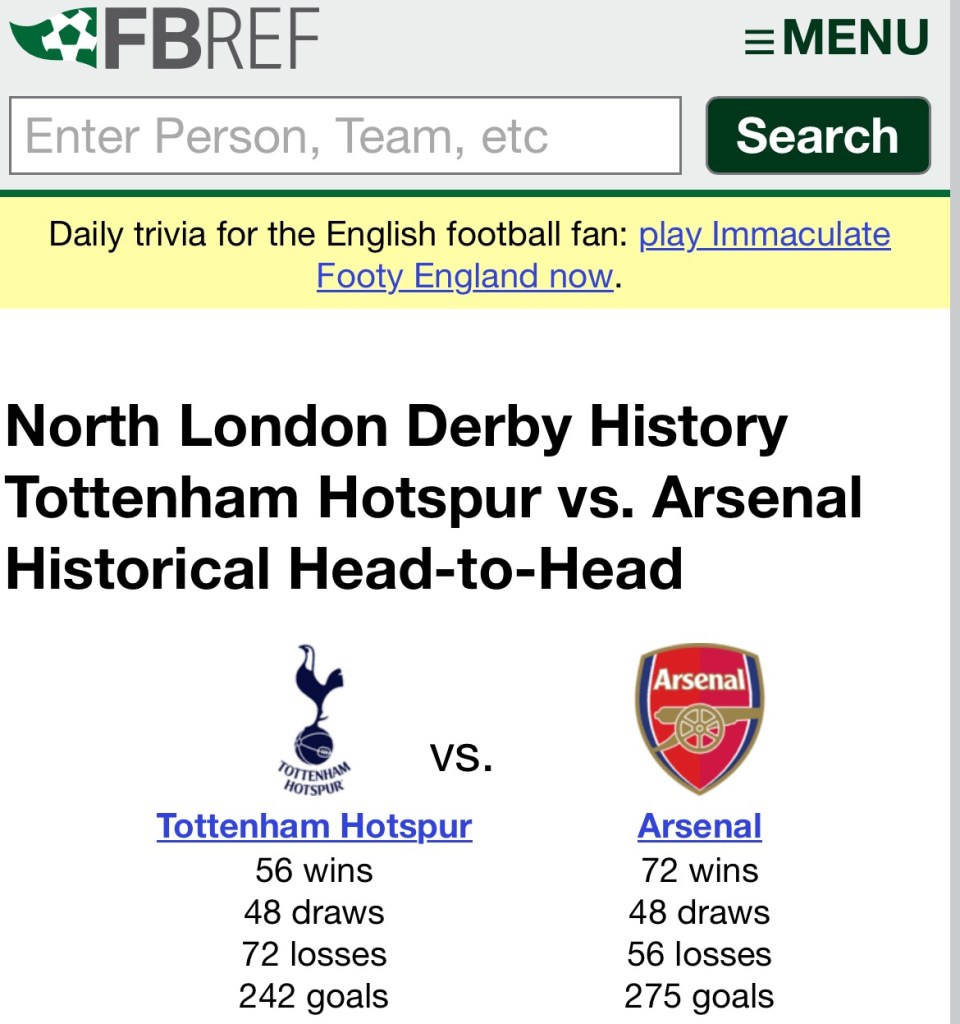Click Tottenham's 242 goals total
Image resolution: width=960 pixels, height=1024 pixels.
coord(314,996)
